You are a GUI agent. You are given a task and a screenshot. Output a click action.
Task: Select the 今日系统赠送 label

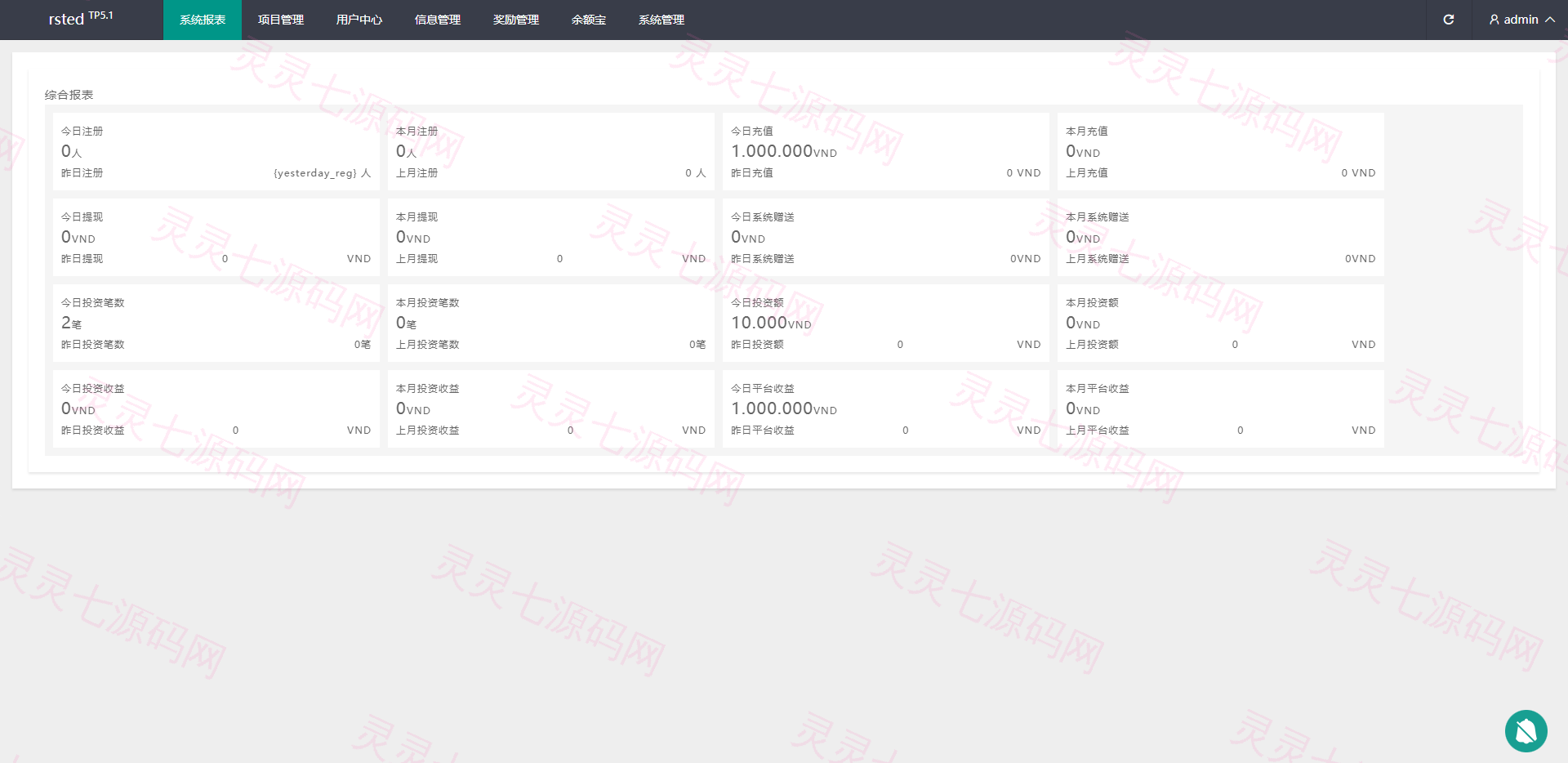click(x=763, y=216)
